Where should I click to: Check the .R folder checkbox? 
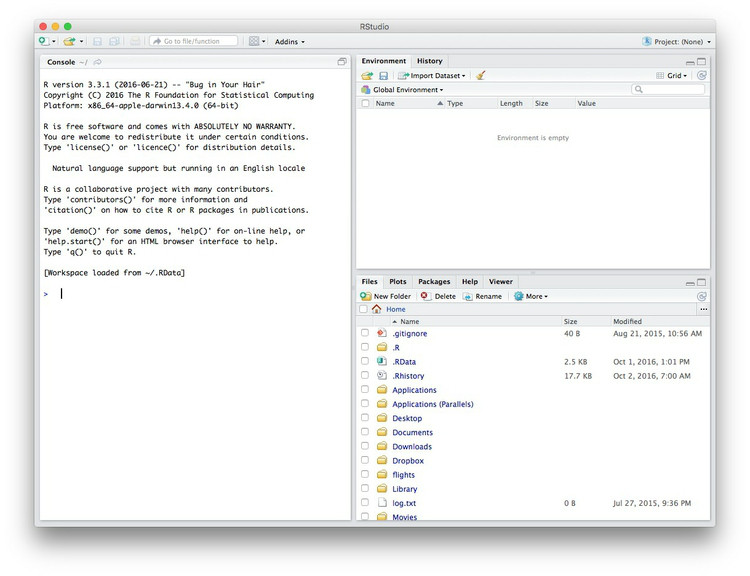coord(365,347)
